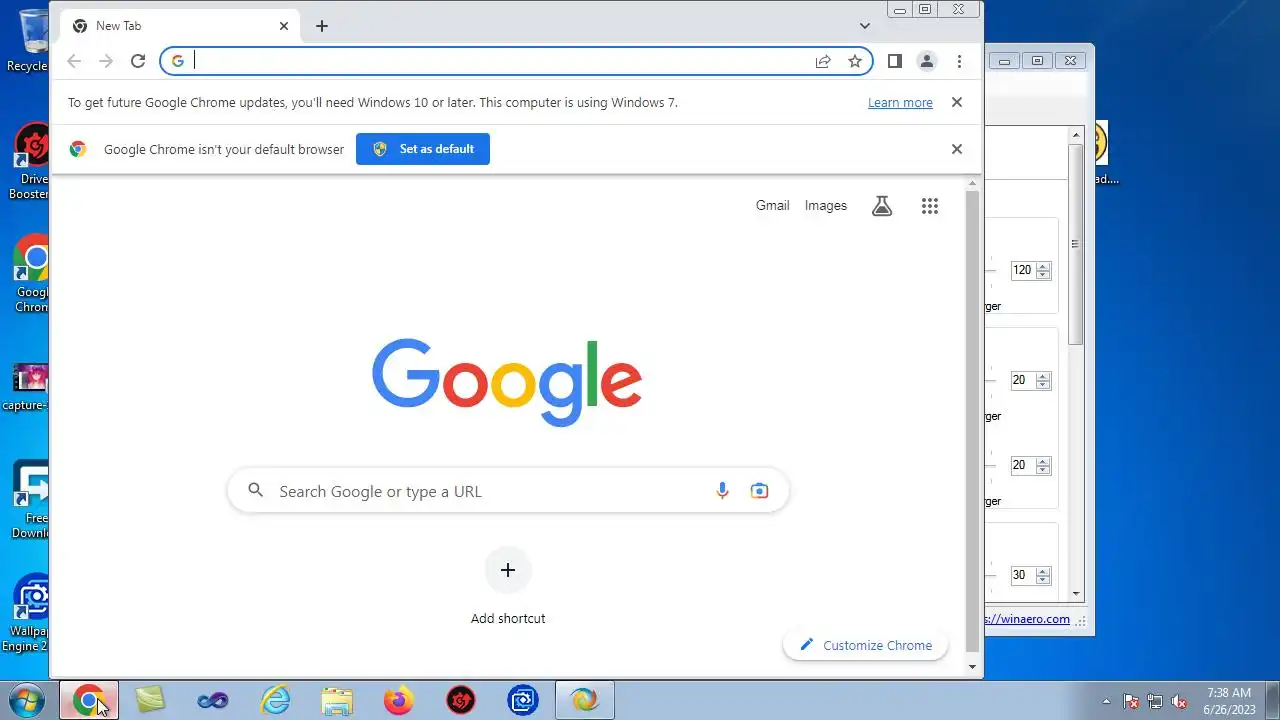Select the Driver Booster desktop shortcut
This screenshot has height=720, width=1280.
point(30,161)
